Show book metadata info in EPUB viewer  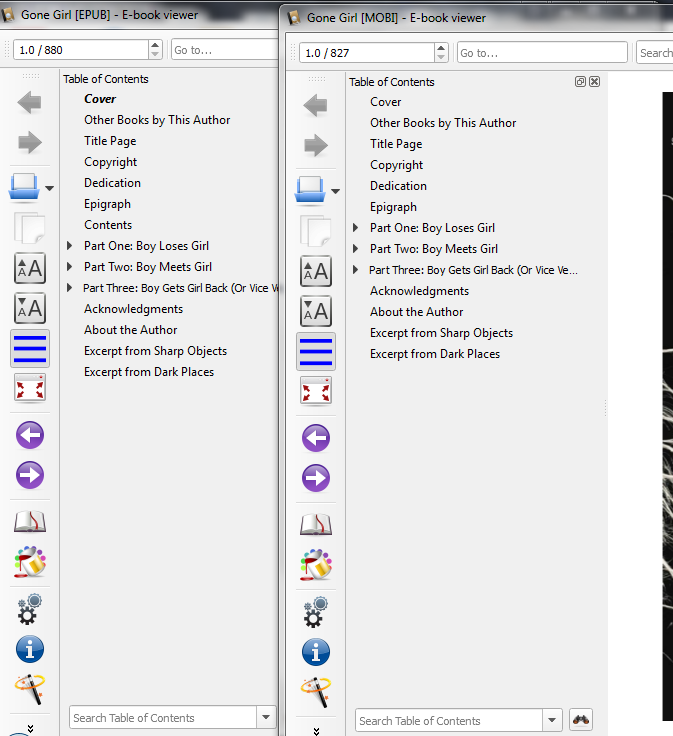pyautogui.click(x=30, y=649)
